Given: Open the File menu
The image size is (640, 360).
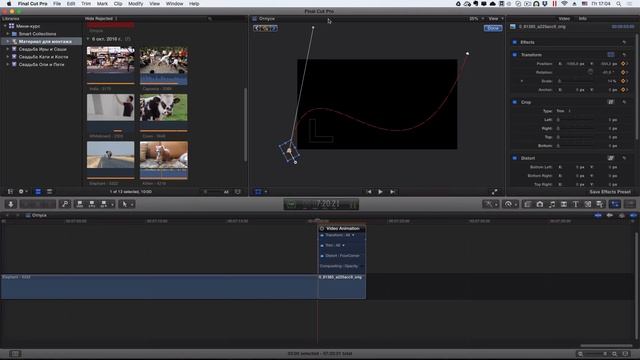Looking at the screenshot, I should click(x=57, y=4).
